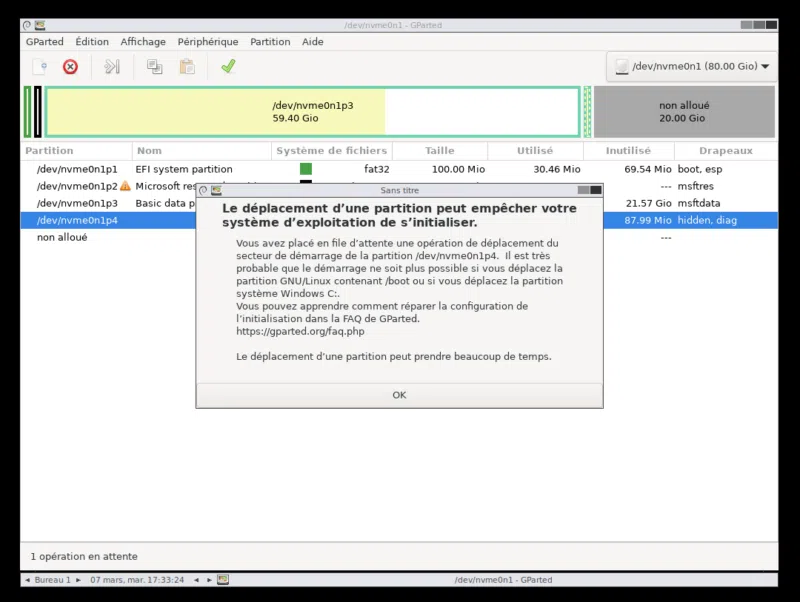800x602 pixels.
Task: Click the paste partition toolbar icon
Action: [x=187, y=67]
